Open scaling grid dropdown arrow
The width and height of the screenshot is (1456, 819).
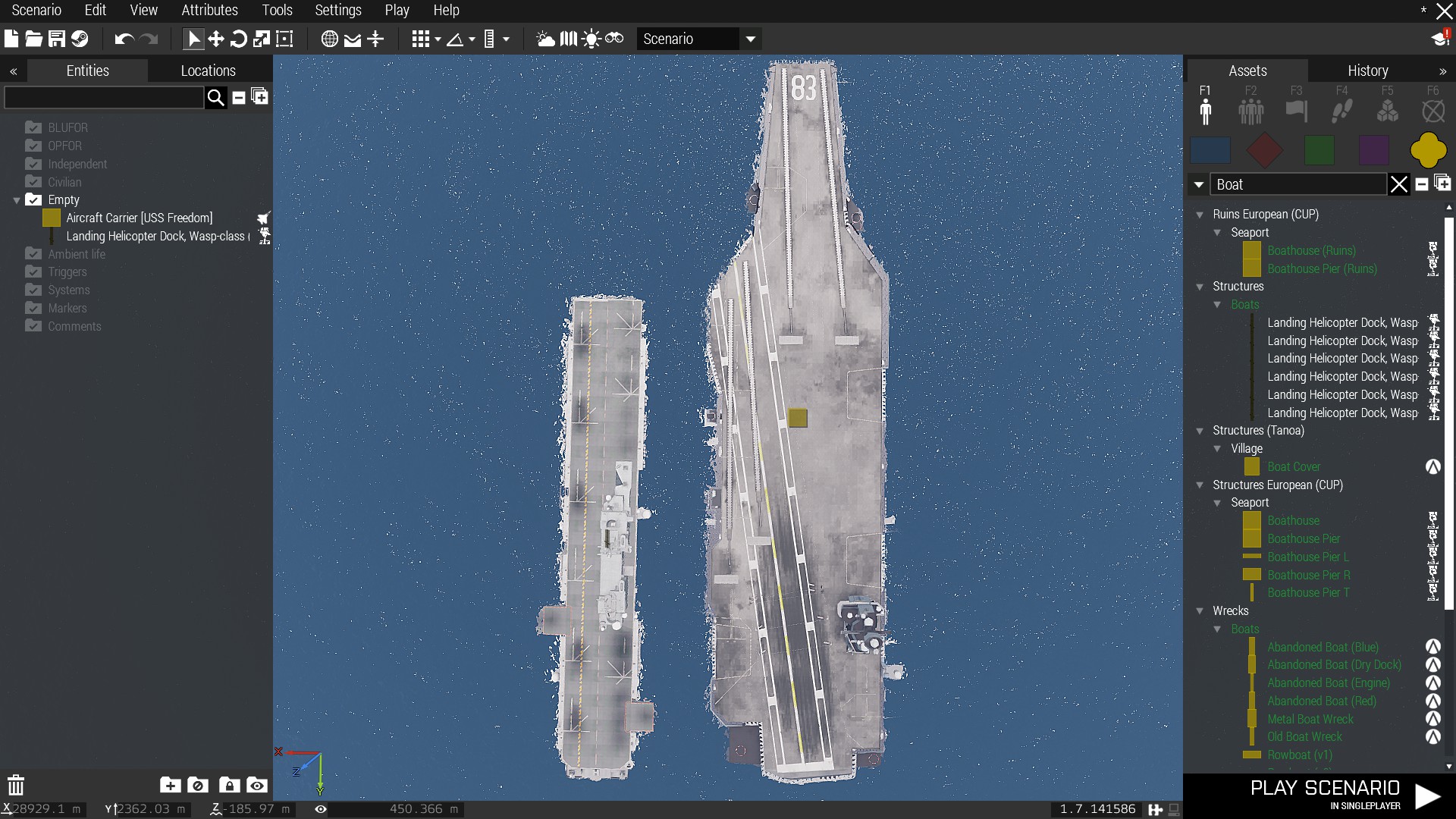tap(506, 39)
